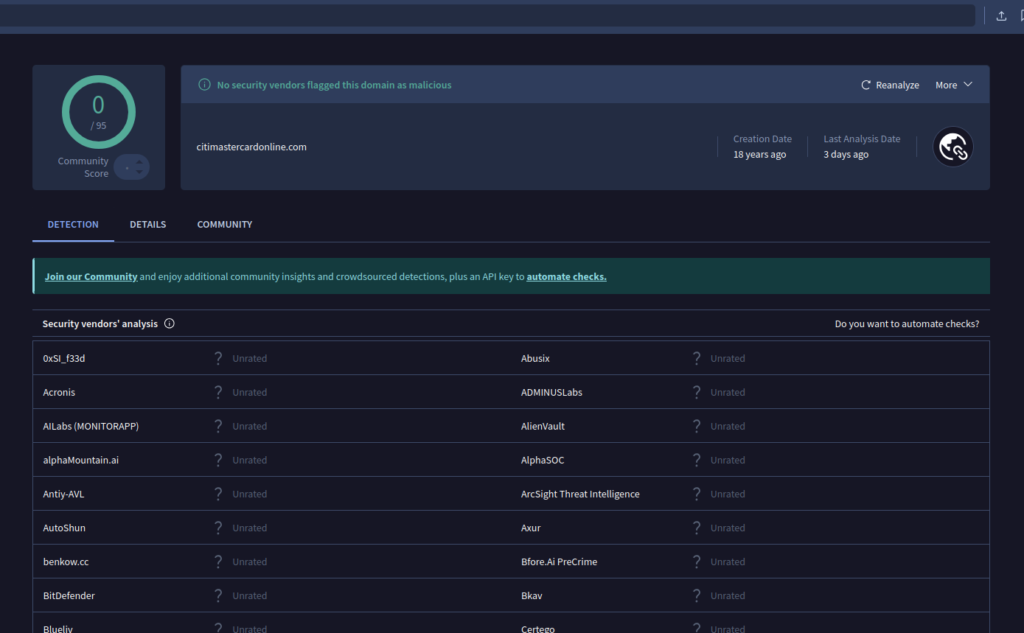The height and width of the screenshot is (633, 1024).
Task: Downvote the Community Score for this domain
Action: pos(138,170)
